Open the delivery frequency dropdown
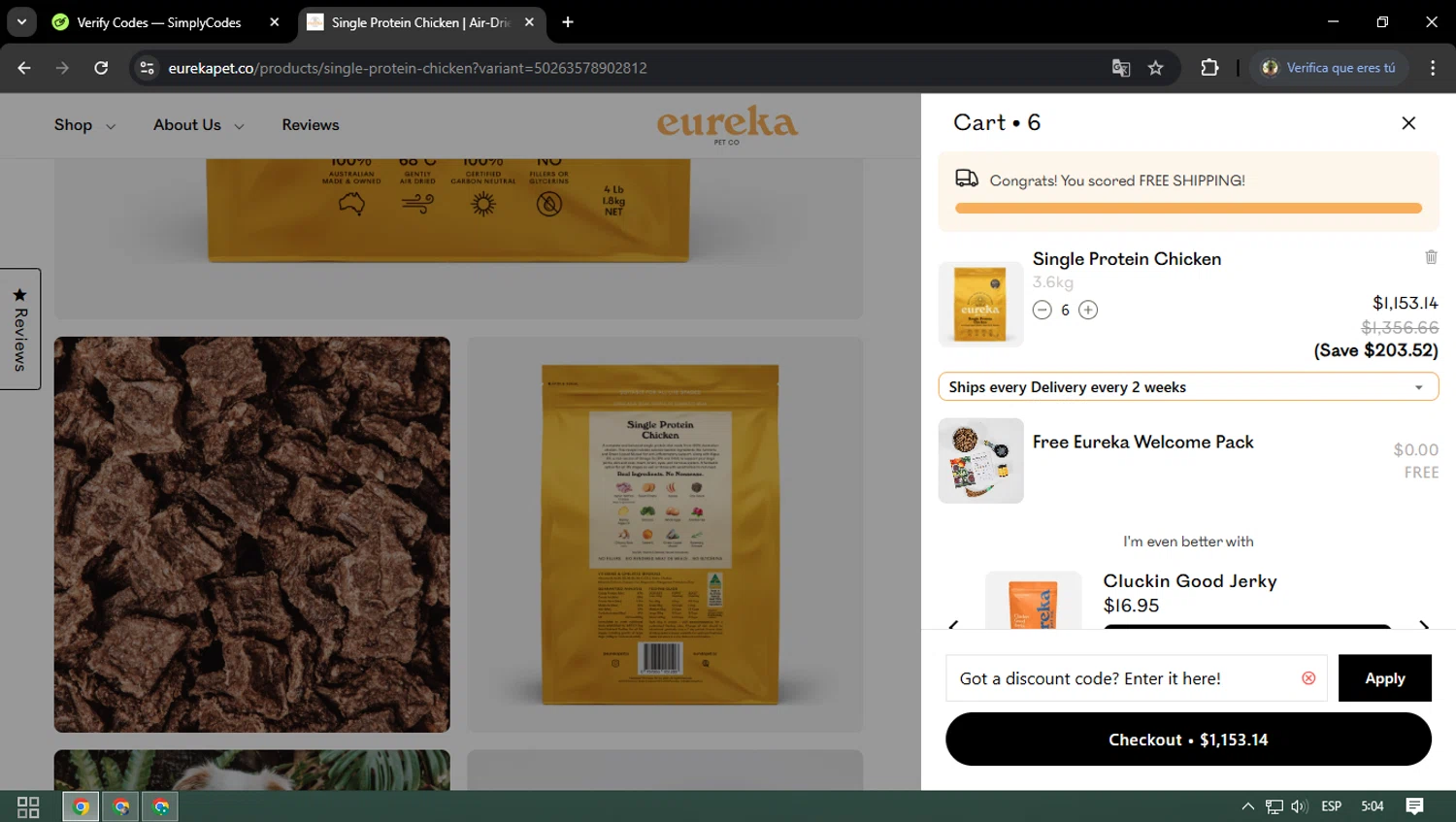This screenshot has height=822, width=1456. point(1188,386)
